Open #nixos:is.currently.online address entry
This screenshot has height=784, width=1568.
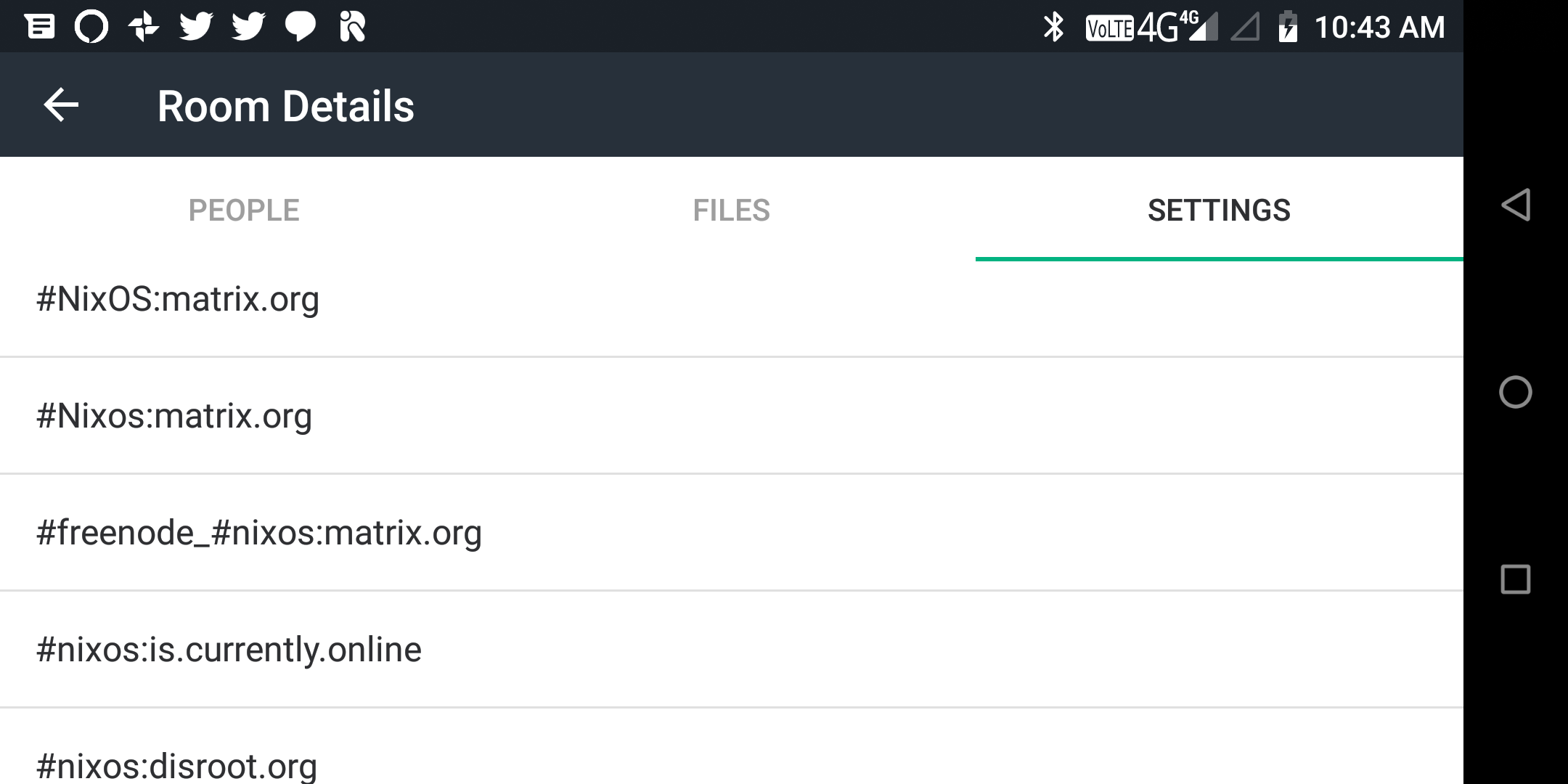pos(732,650)
